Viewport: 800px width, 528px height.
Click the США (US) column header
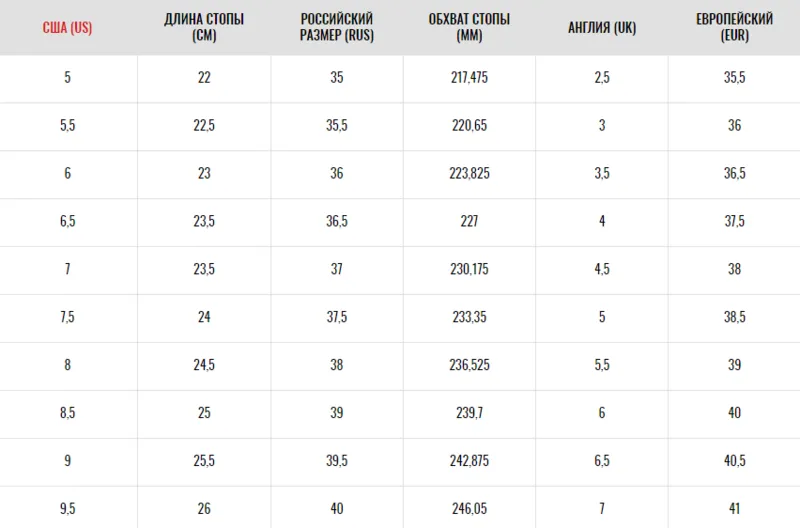point(67,28)
